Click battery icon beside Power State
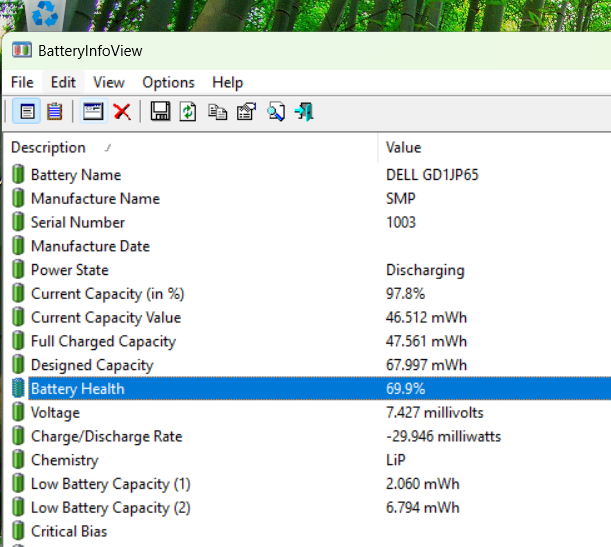The height and width of the screenshot is (547, 611). (18, 269)
